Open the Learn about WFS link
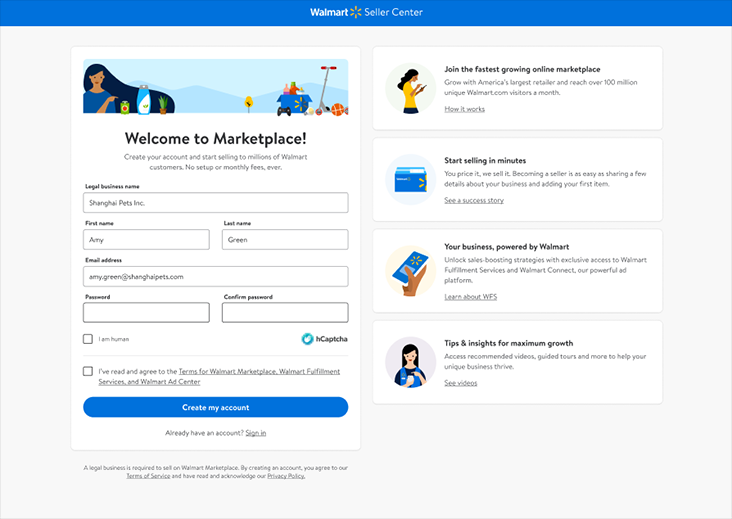The height and width of the screenshot is (519, 732). (470, 297)
